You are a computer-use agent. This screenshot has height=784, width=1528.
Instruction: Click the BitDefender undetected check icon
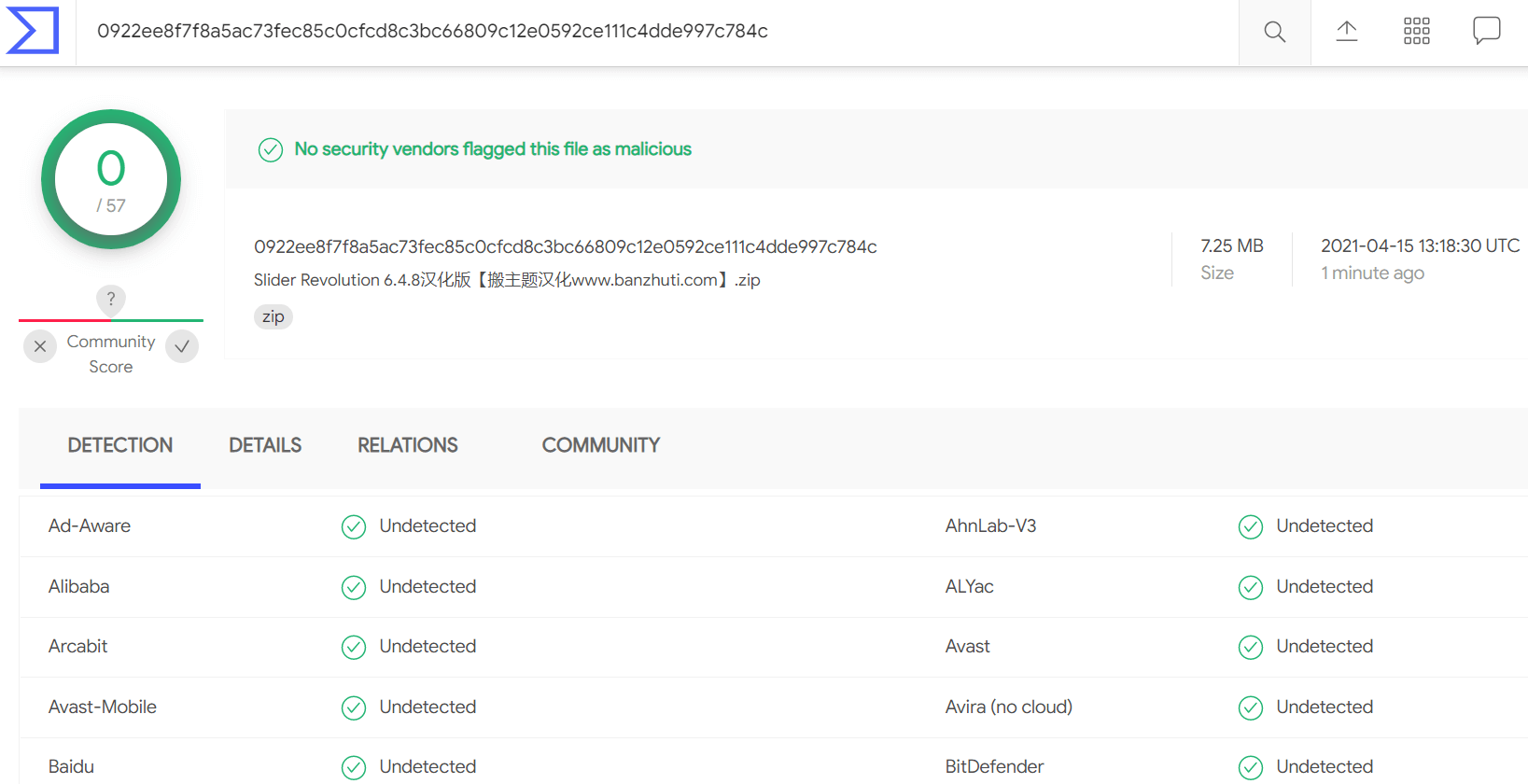tap(1251, 768)
